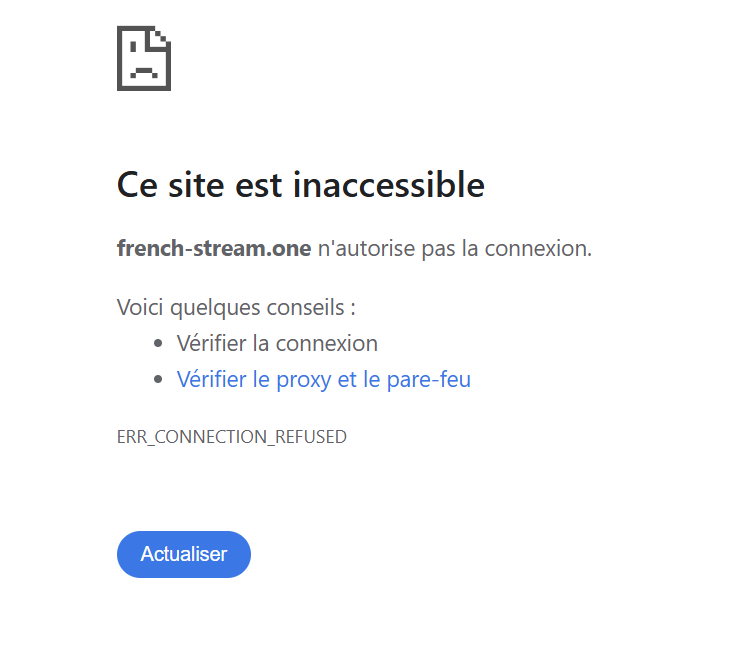Click the word 'proxy' in the blue link
Viewport: 734px width, 652px height.
click(301, 380)
